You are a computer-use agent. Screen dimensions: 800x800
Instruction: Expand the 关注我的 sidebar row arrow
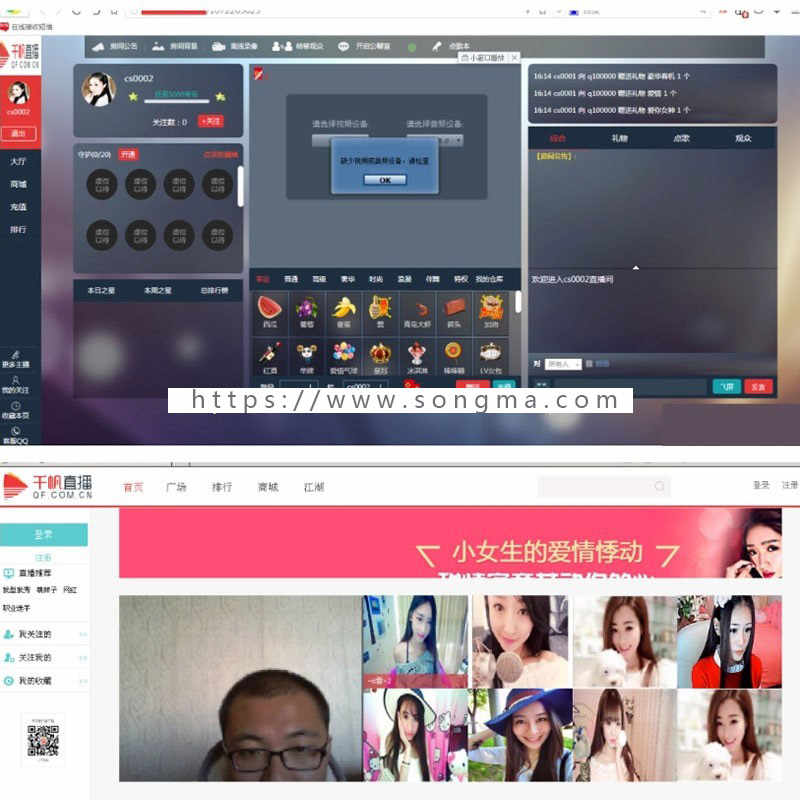[x=83, y=658]
